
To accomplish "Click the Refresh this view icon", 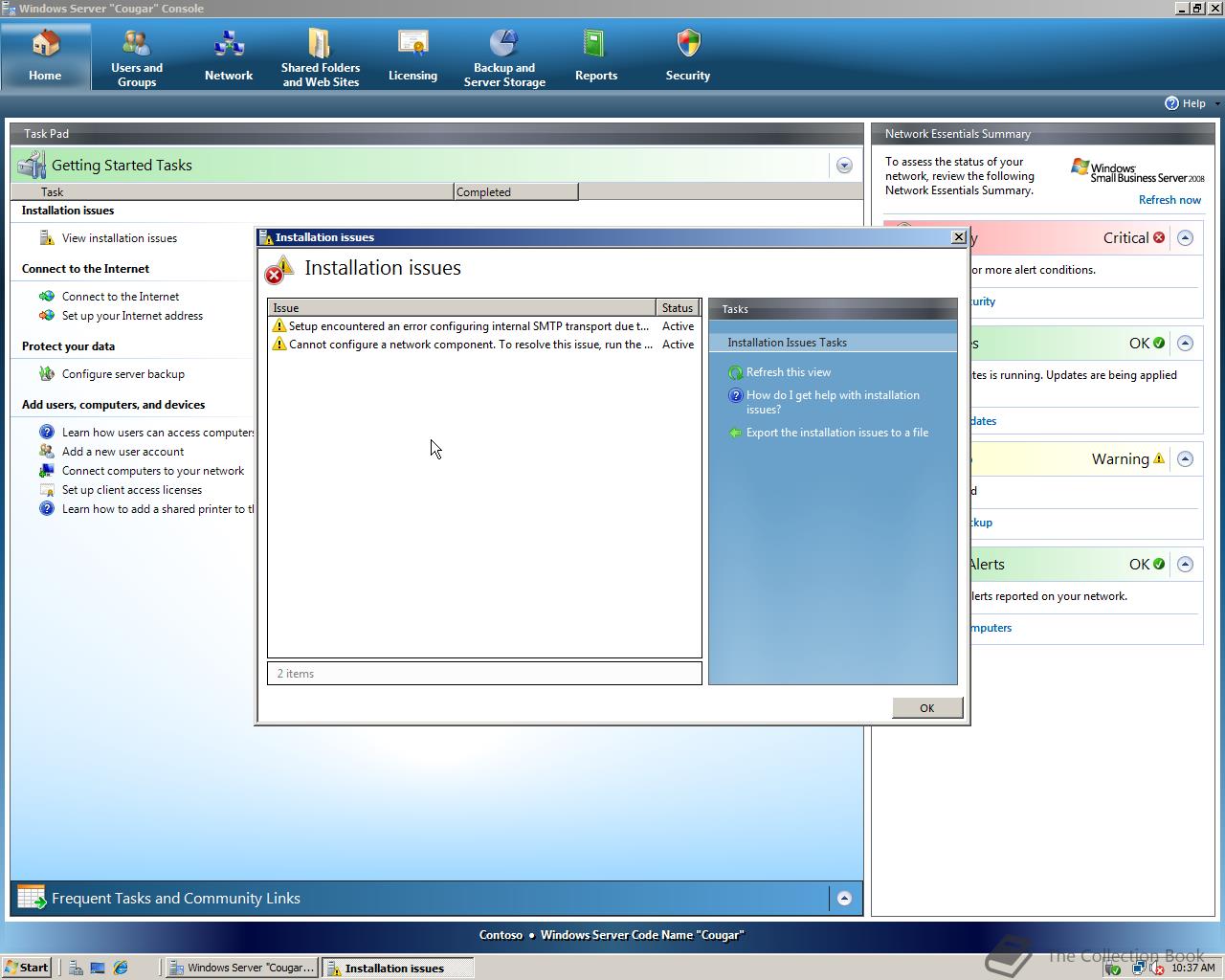I will [x=735, y=372].
